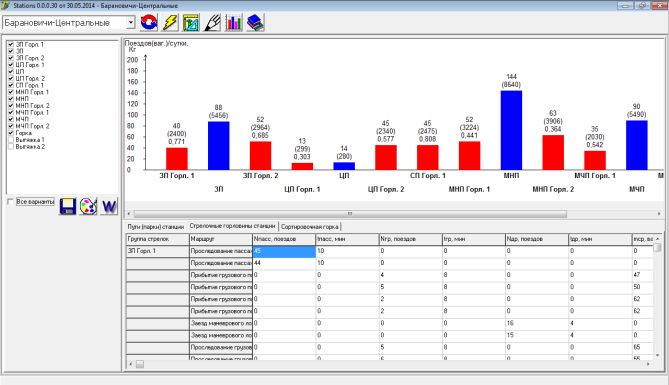This screenshot has width=669, height=385.
Task: Click the last-column cell showing 47
Action: 643,275
